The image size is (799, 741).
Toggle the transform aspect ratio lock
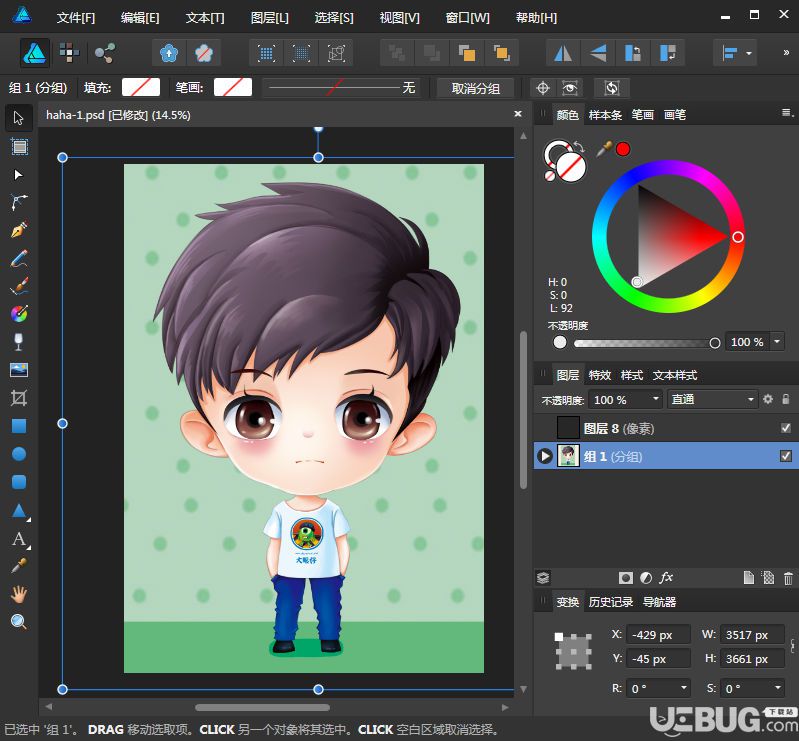[x=792, y=646]
